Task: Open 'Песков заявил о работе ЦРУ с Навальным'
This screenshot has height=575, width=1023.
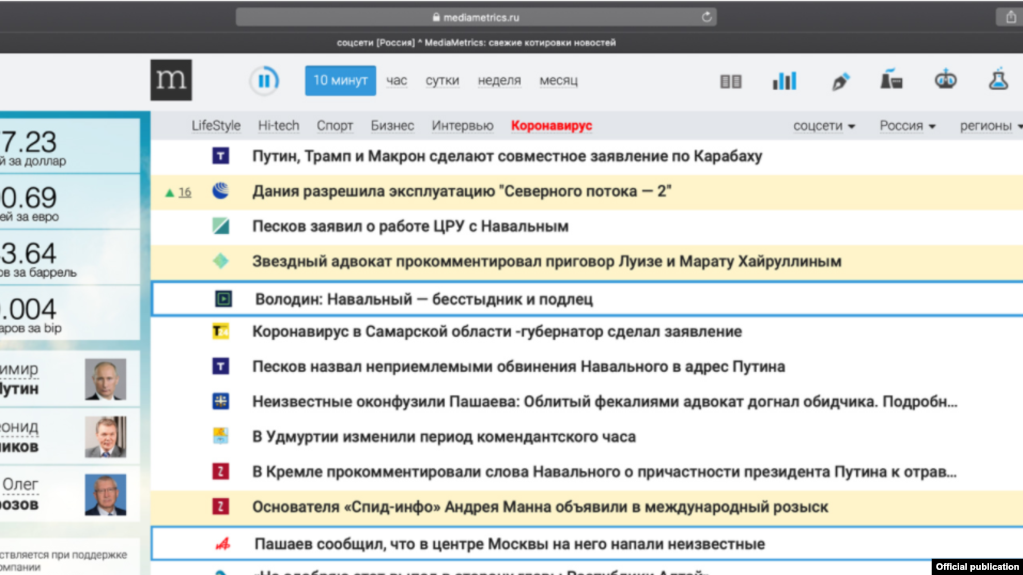Action: point(410,226)
